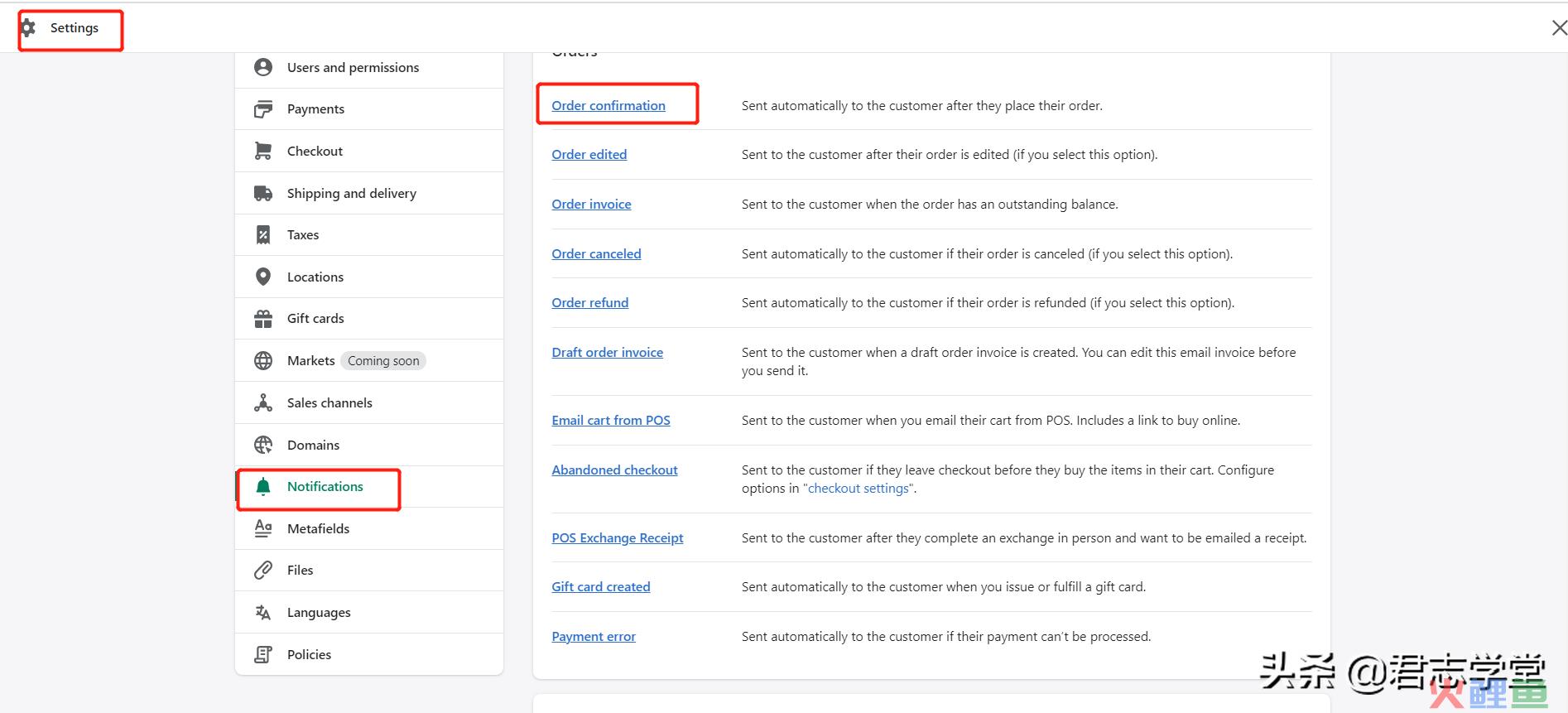Select the Notifications menu item
This screenshot has width=1568, height=713.
tap(369, 486)
